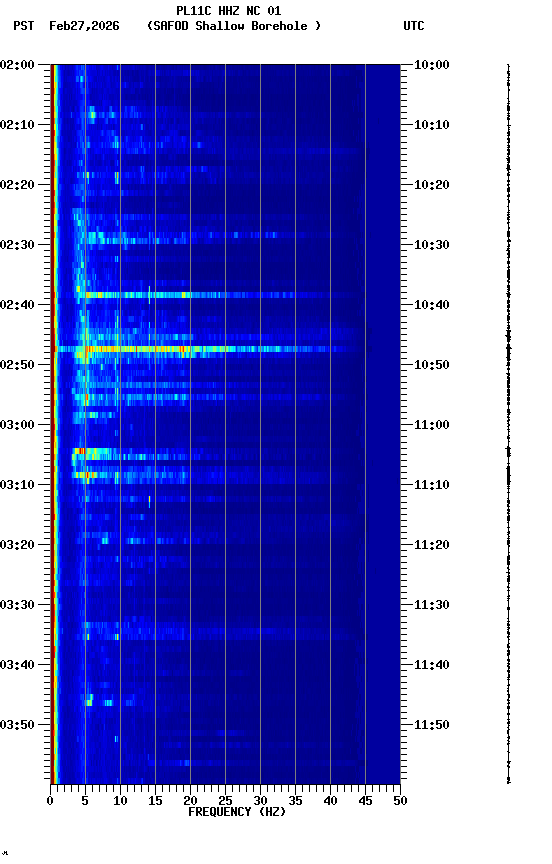
Task: Click the 02:50 PST time label
Action: click(x=17, y=365)
